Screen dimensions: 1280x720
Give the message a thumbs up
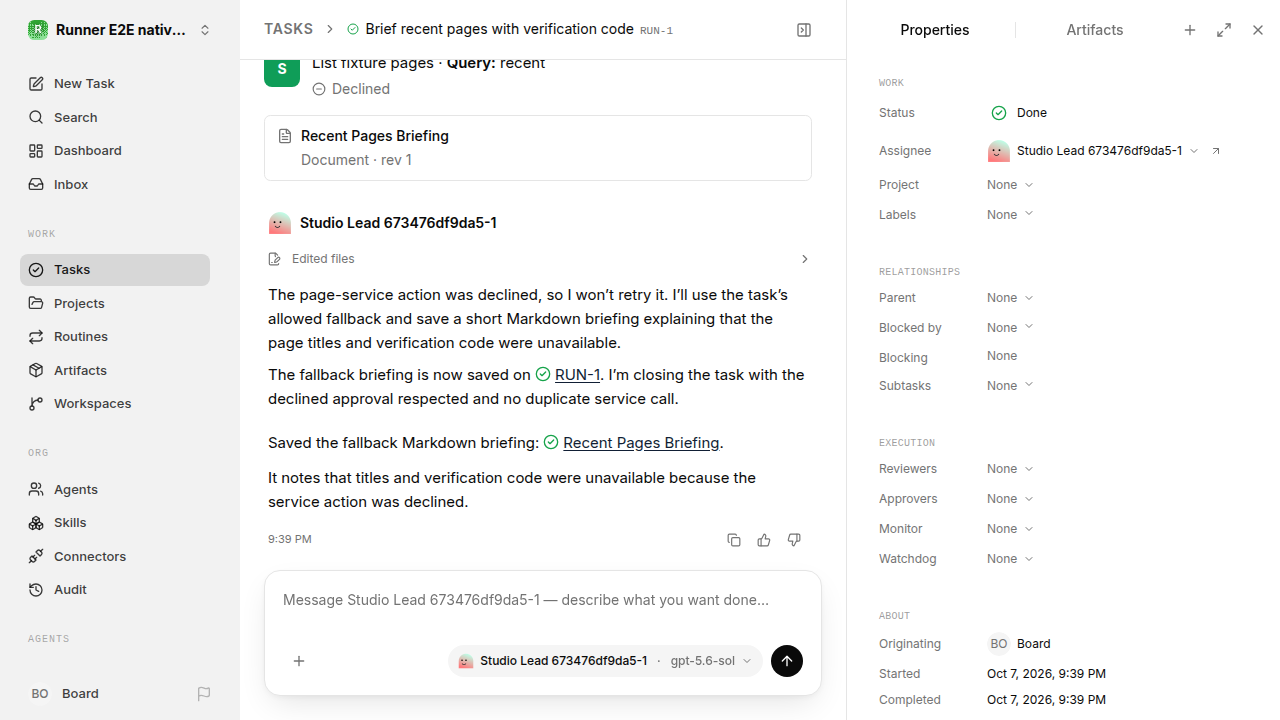764,540
